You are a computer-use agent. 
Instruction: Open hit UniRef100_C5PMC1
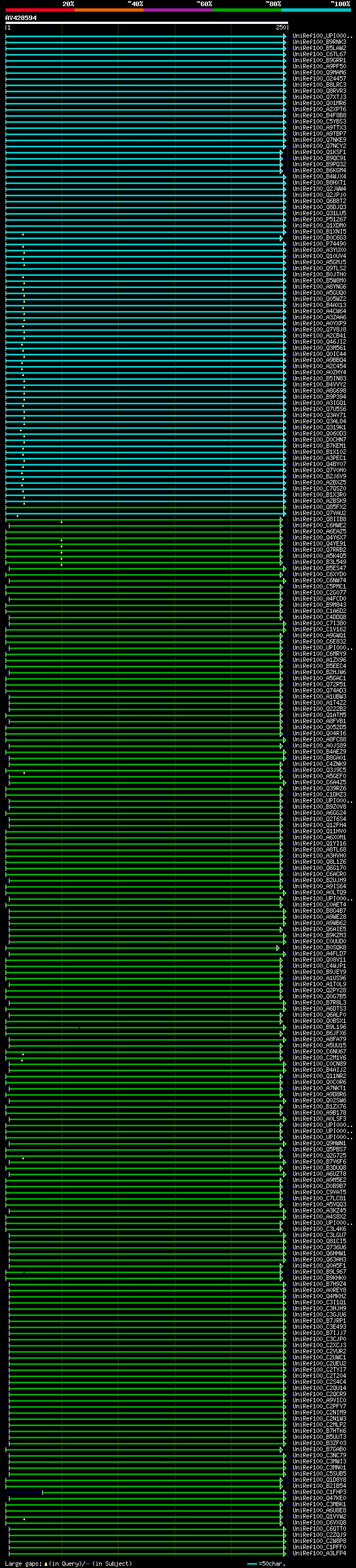click(x=319, y=587)
